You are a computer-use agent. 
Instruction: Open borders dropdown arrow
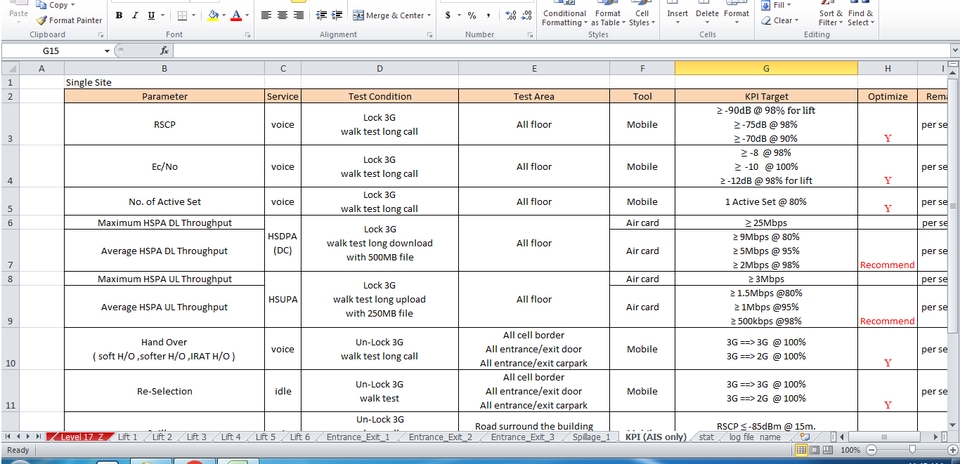194,15
